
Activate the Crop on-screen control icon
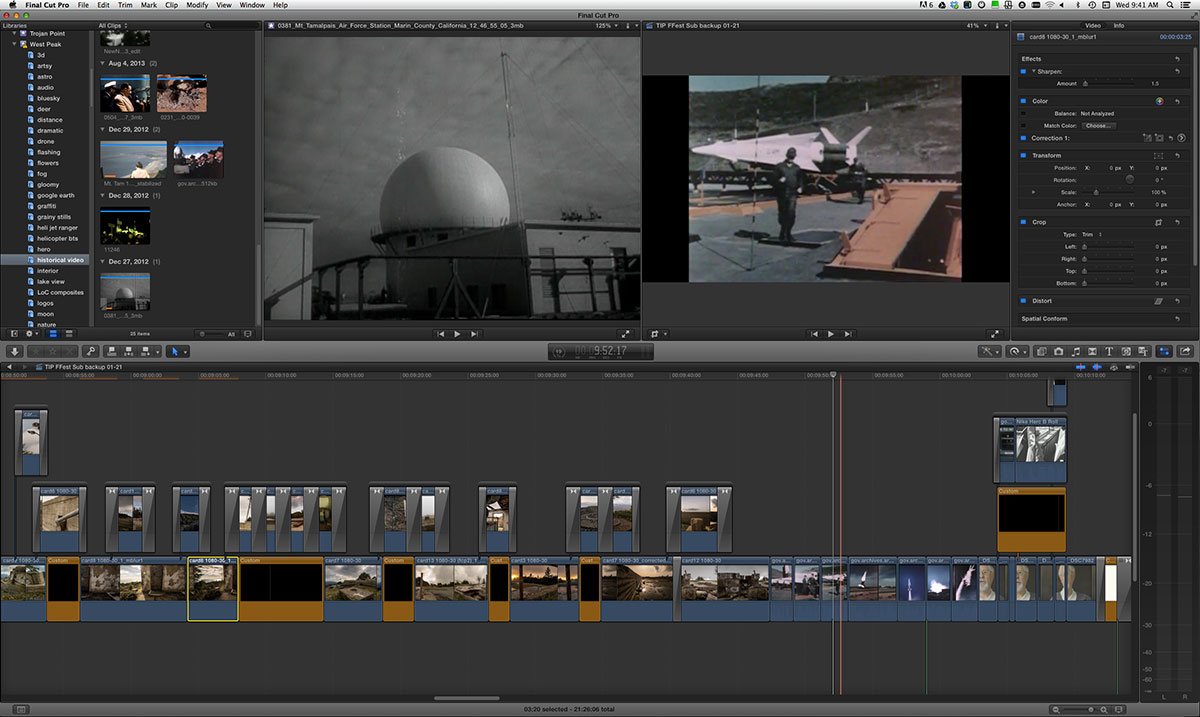[1159, 222]
